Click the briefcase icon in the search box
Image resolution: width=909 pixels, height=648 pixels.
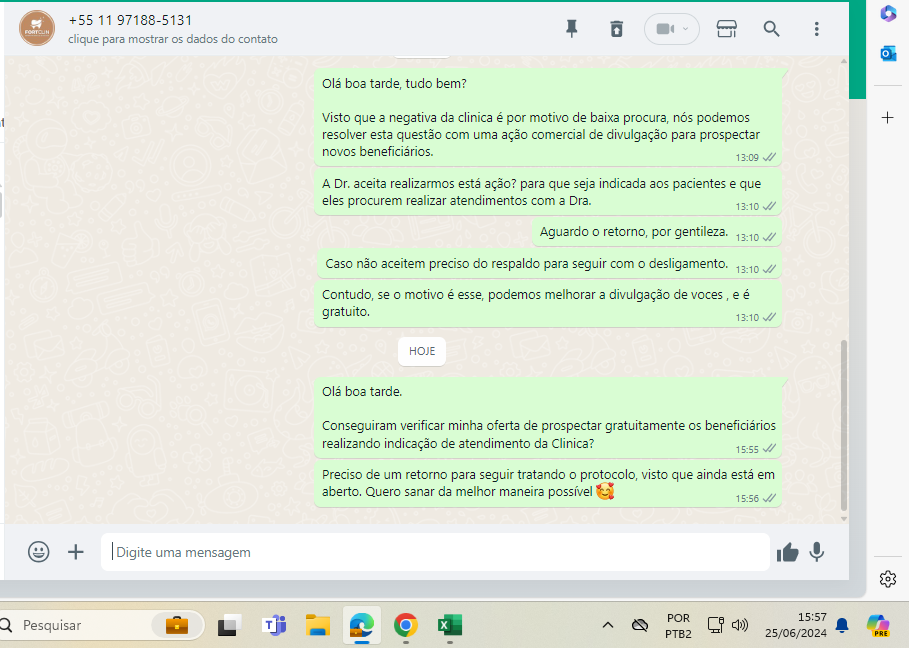point(177,625)
